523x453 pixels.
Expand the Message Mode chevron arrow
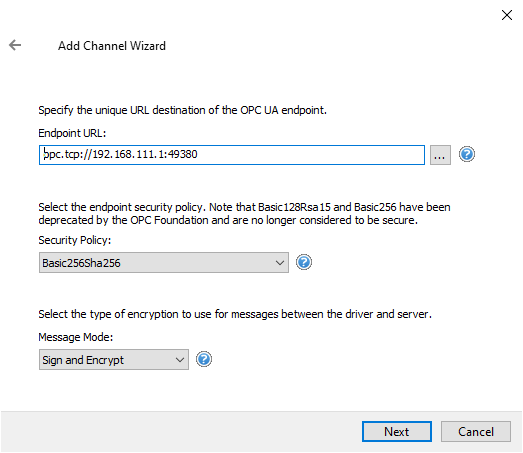click(x=180, y=360)
